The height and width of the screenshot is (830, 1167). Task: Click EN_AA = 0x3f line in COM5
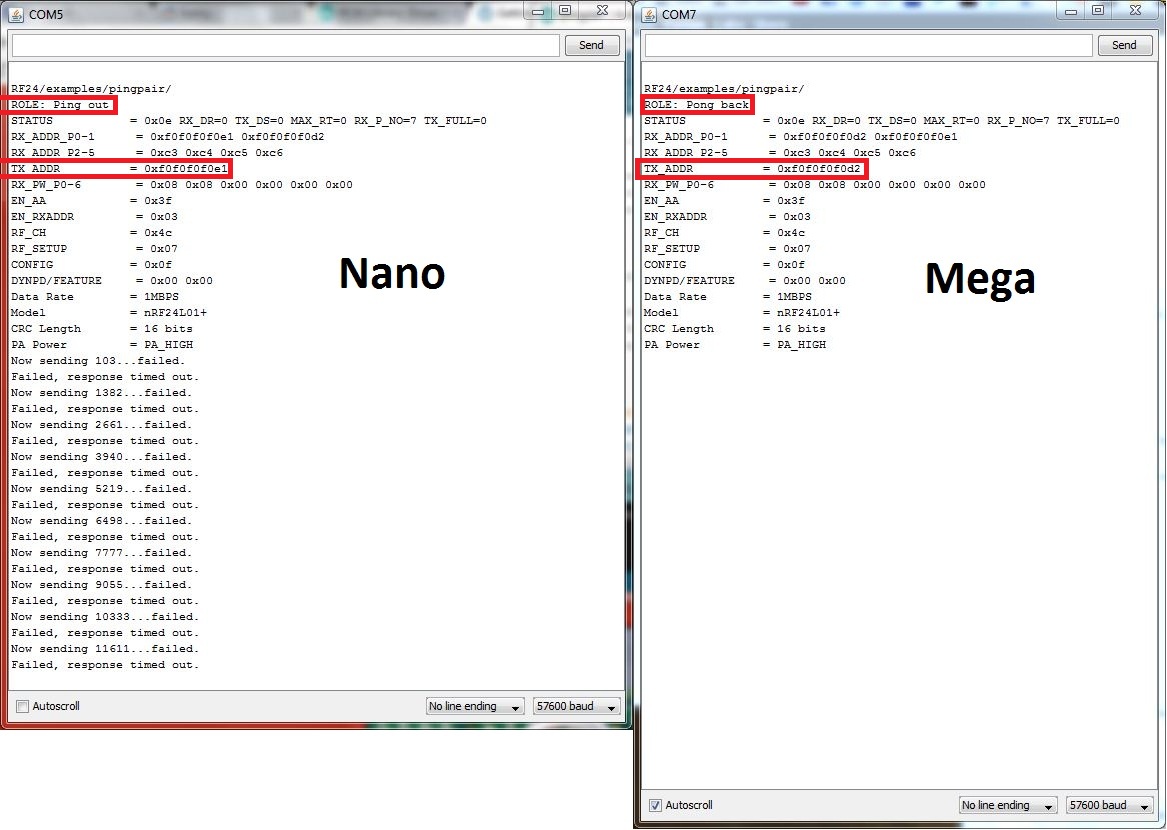click(91, 201)
